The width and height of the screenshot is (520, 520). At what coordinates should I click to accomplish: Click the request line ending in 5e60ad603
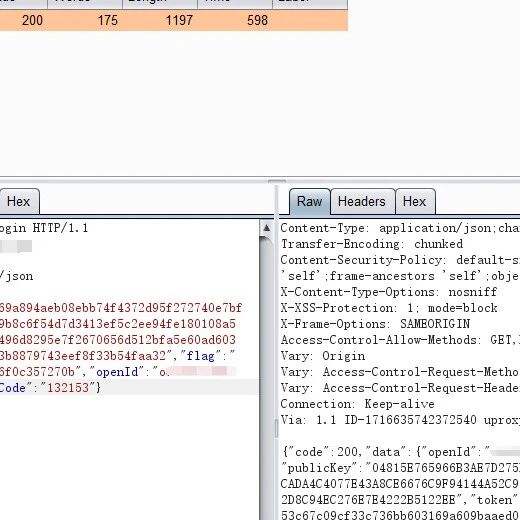118,340
